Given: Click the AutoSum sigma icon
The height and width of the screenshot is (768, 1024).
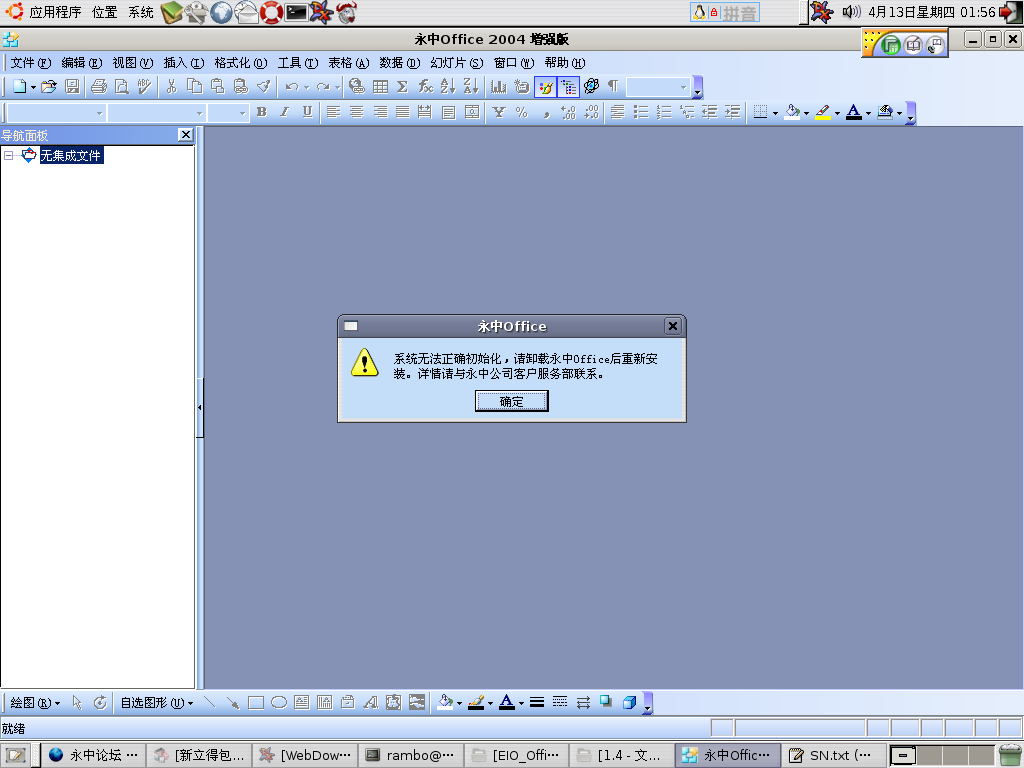Looking at the screenshot, I should (403, 86).
